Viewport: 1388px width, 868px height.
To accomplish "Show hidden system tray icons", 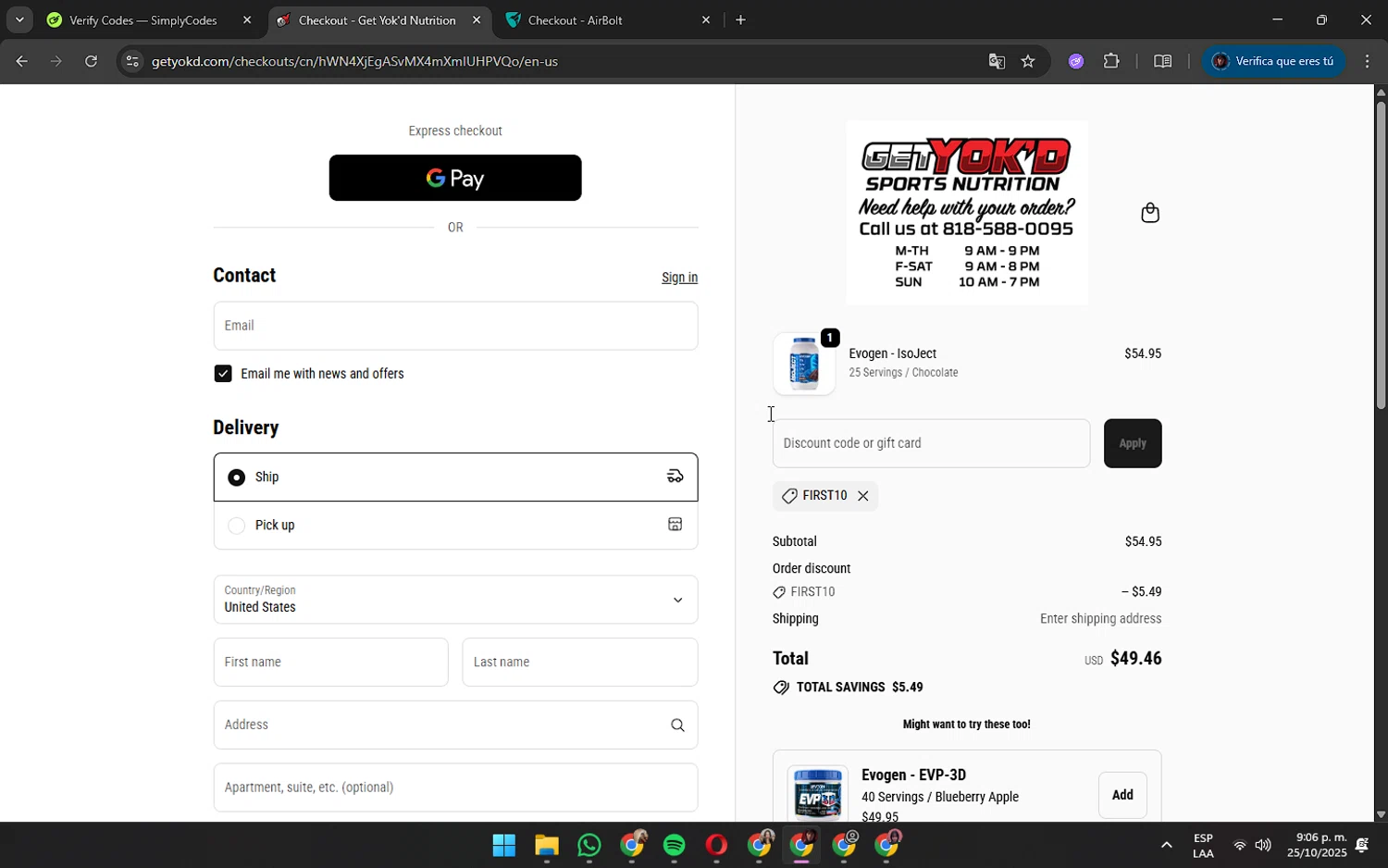I will pyautogui.click(x=1166, y=845).
